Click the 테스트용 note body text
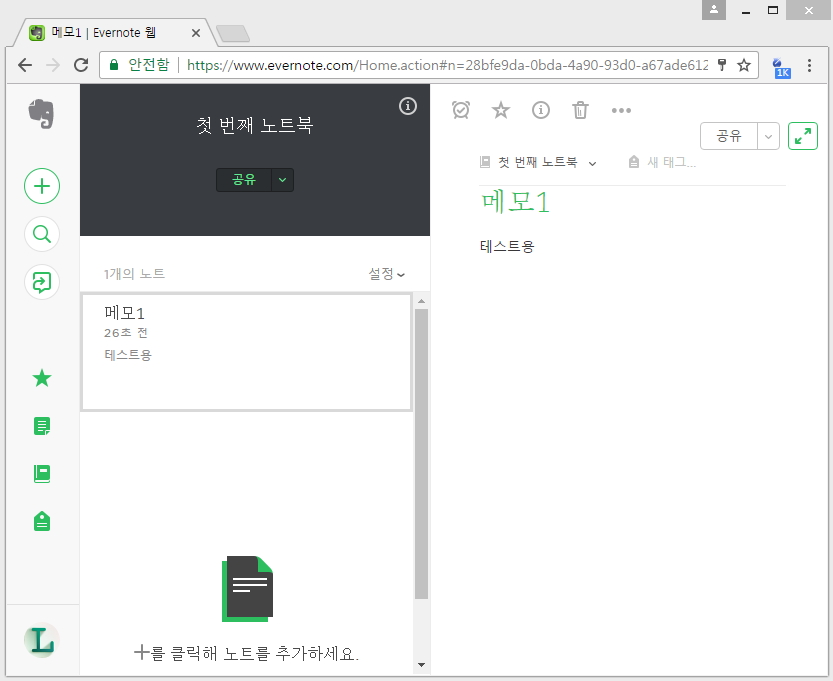Viewport: 833px width, 681px height. (507, 246)
